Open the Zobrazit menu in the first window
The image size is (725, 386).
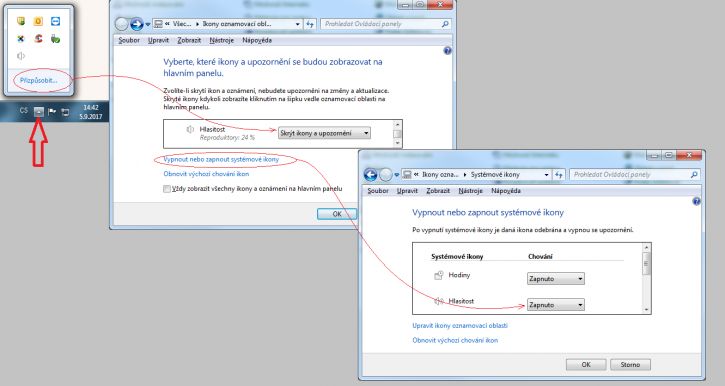[x=189, y=40]
